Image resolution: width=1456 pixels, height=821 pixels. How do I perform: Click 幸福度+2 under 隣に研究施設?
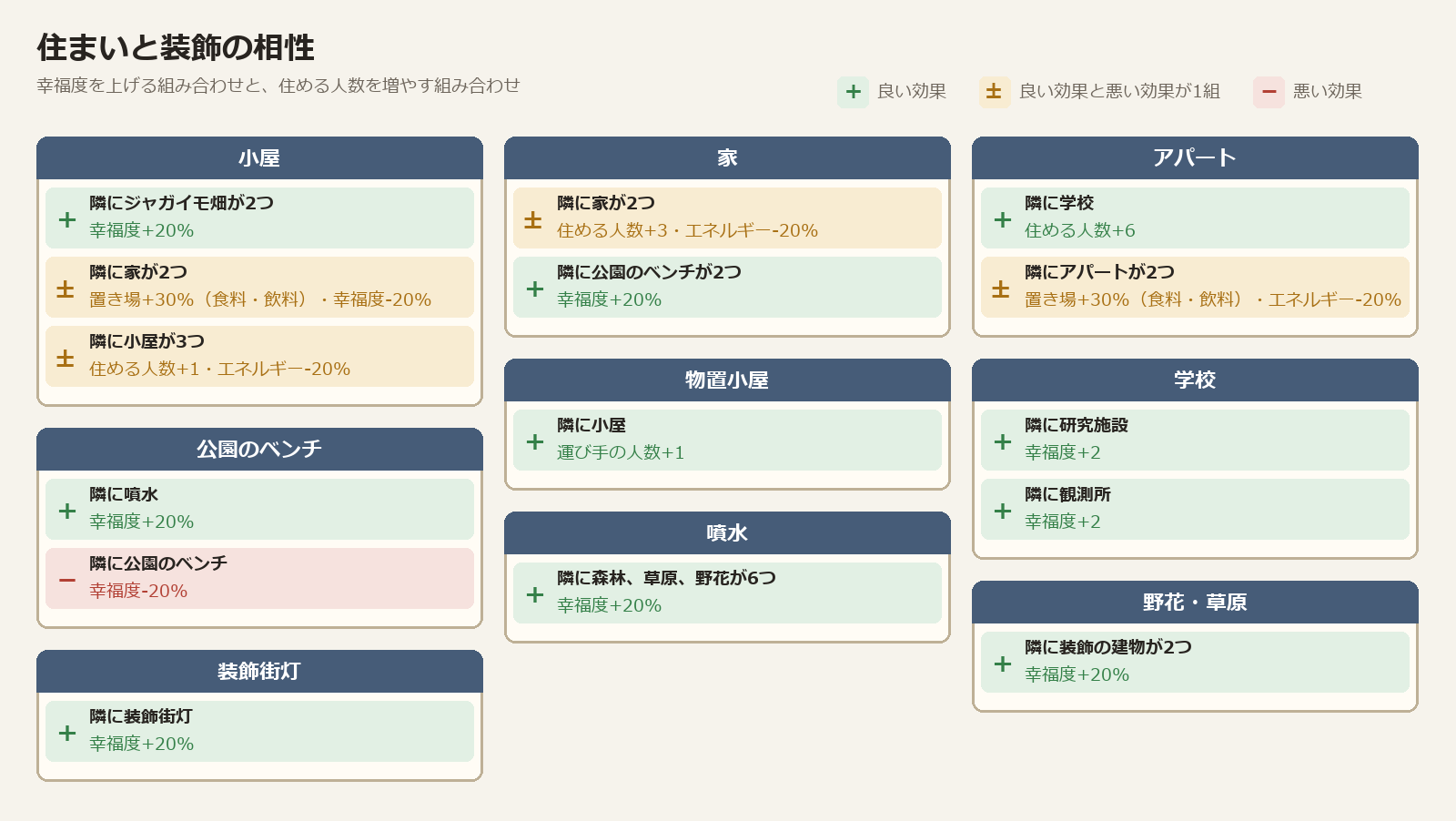point(1063,452)
